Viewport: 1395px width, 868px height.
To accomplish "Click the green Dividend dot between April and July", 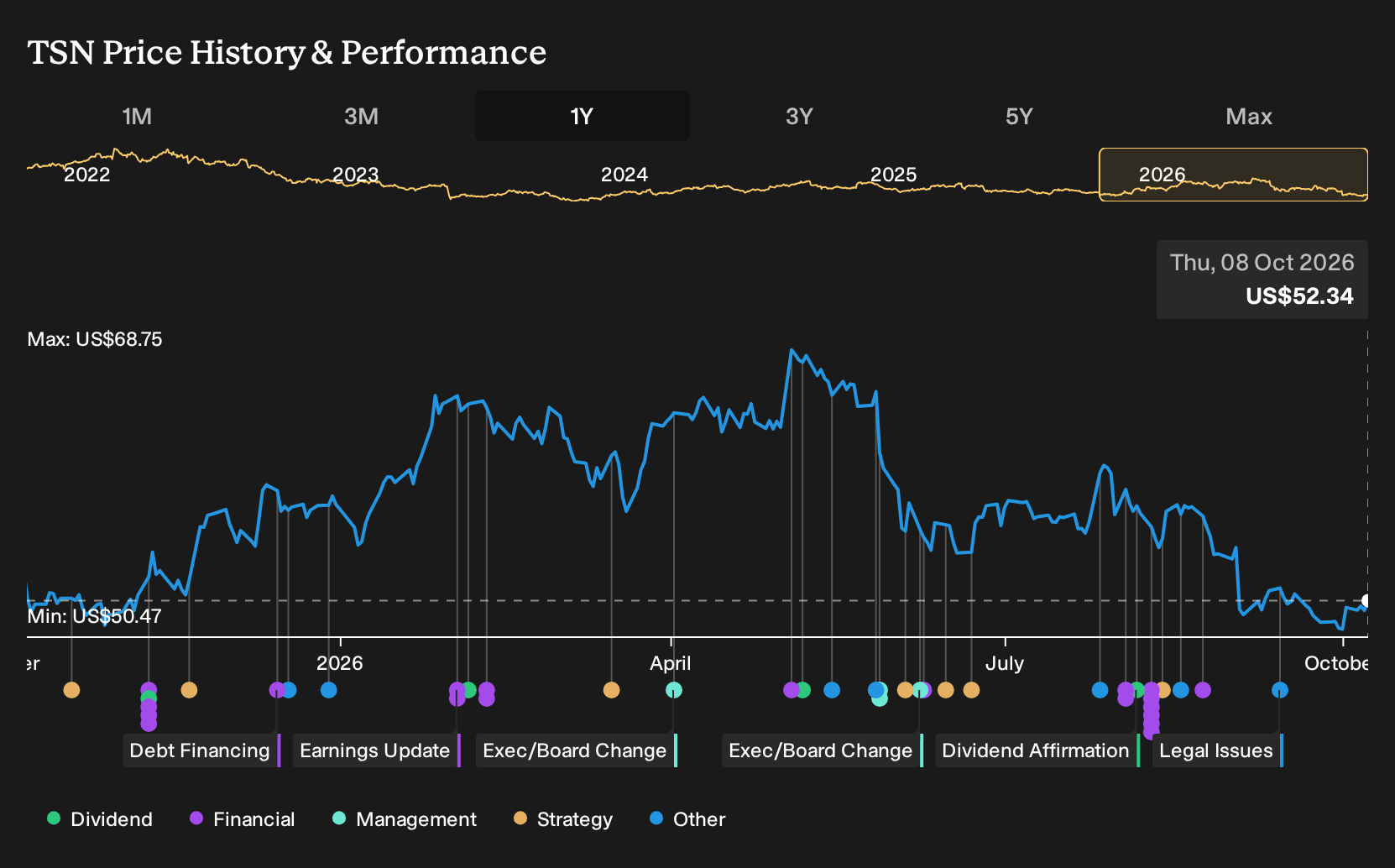I will (803, 690).
